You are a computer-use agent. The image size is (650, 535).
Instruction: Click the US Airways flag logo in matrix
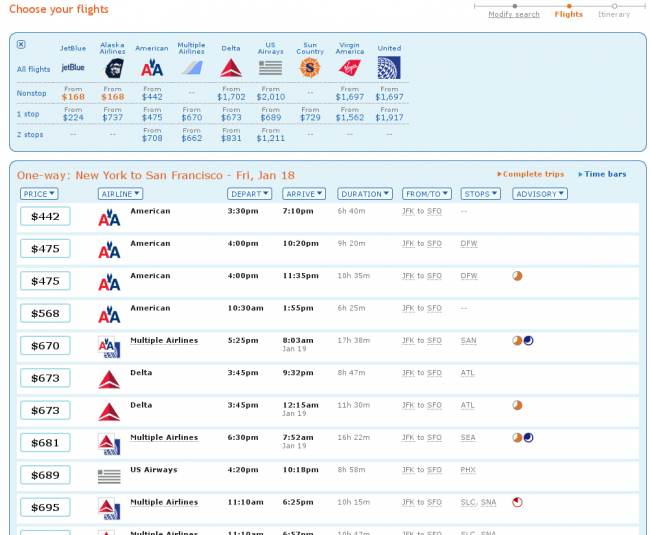click(270, 68)
